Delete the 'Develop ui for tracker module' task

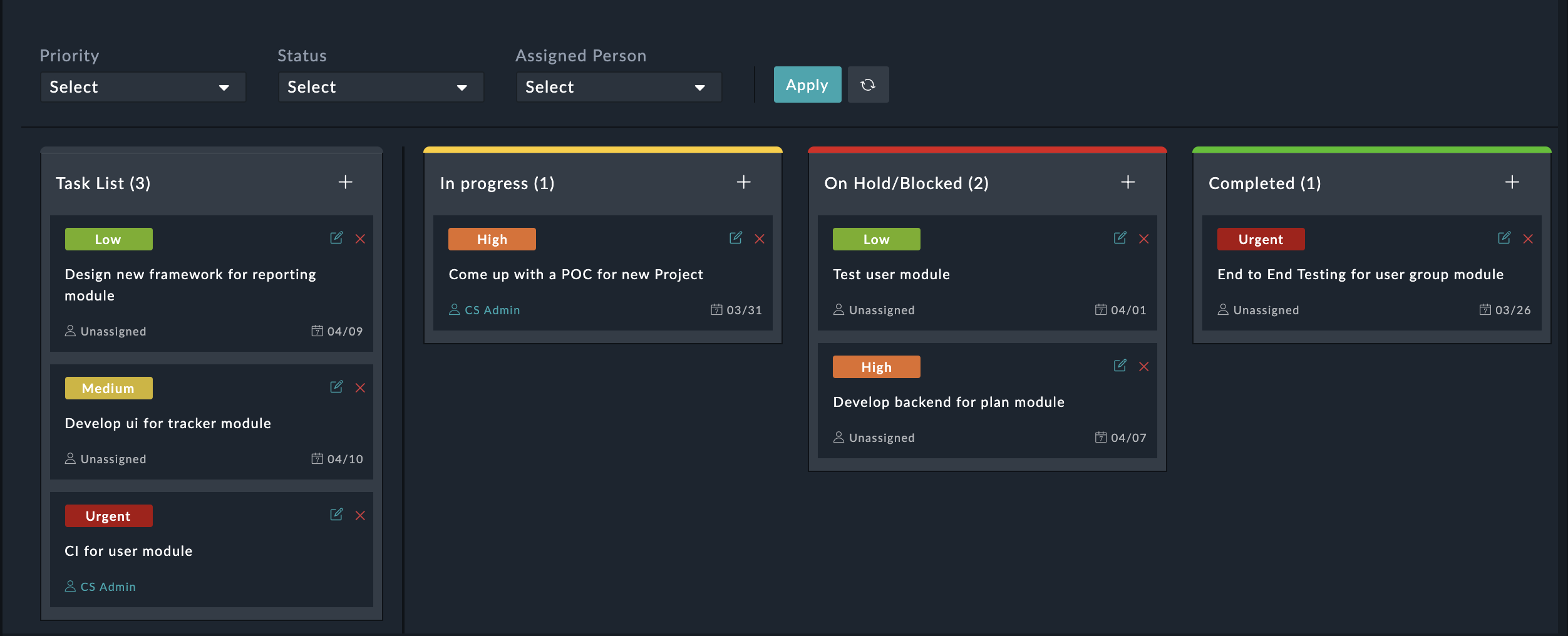[360, 388]
